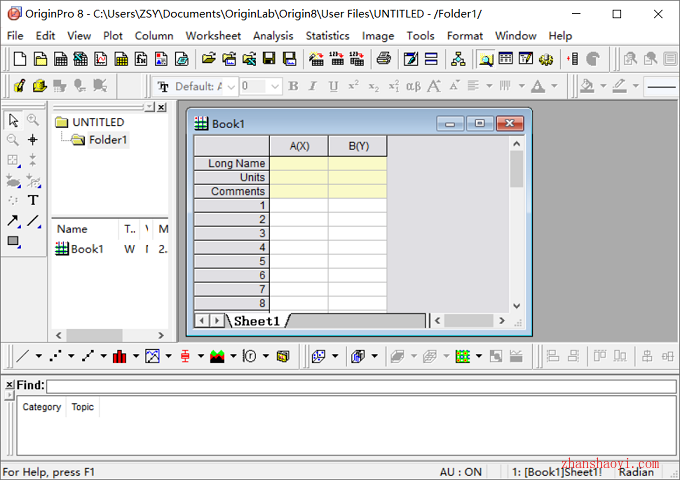This screenshot has width=680, height=480.
Task: Click the New Function (fx) icon
Action: (141, 59)
